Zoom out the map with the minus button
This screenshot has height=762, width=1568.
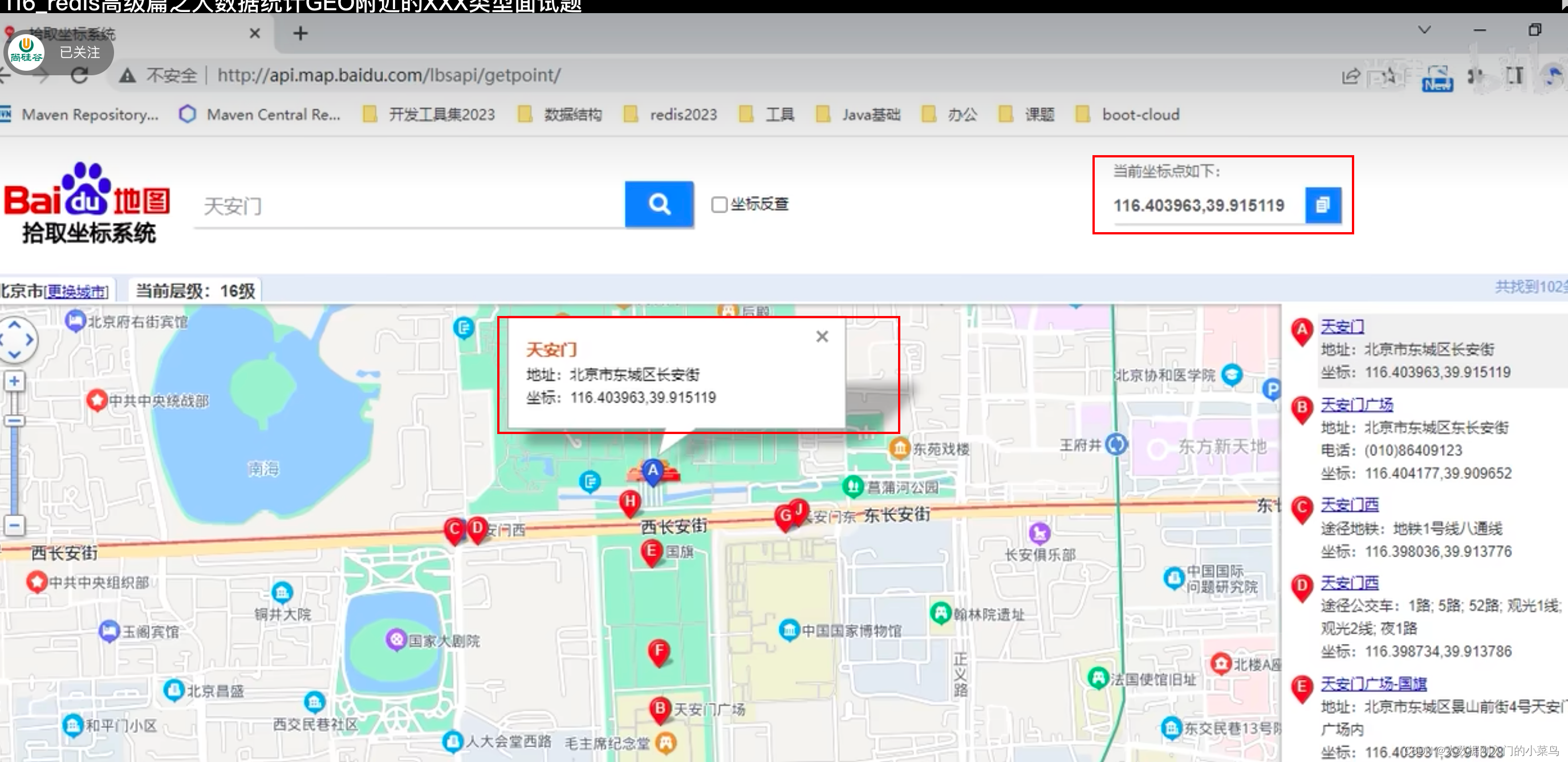tap(15, 525)
